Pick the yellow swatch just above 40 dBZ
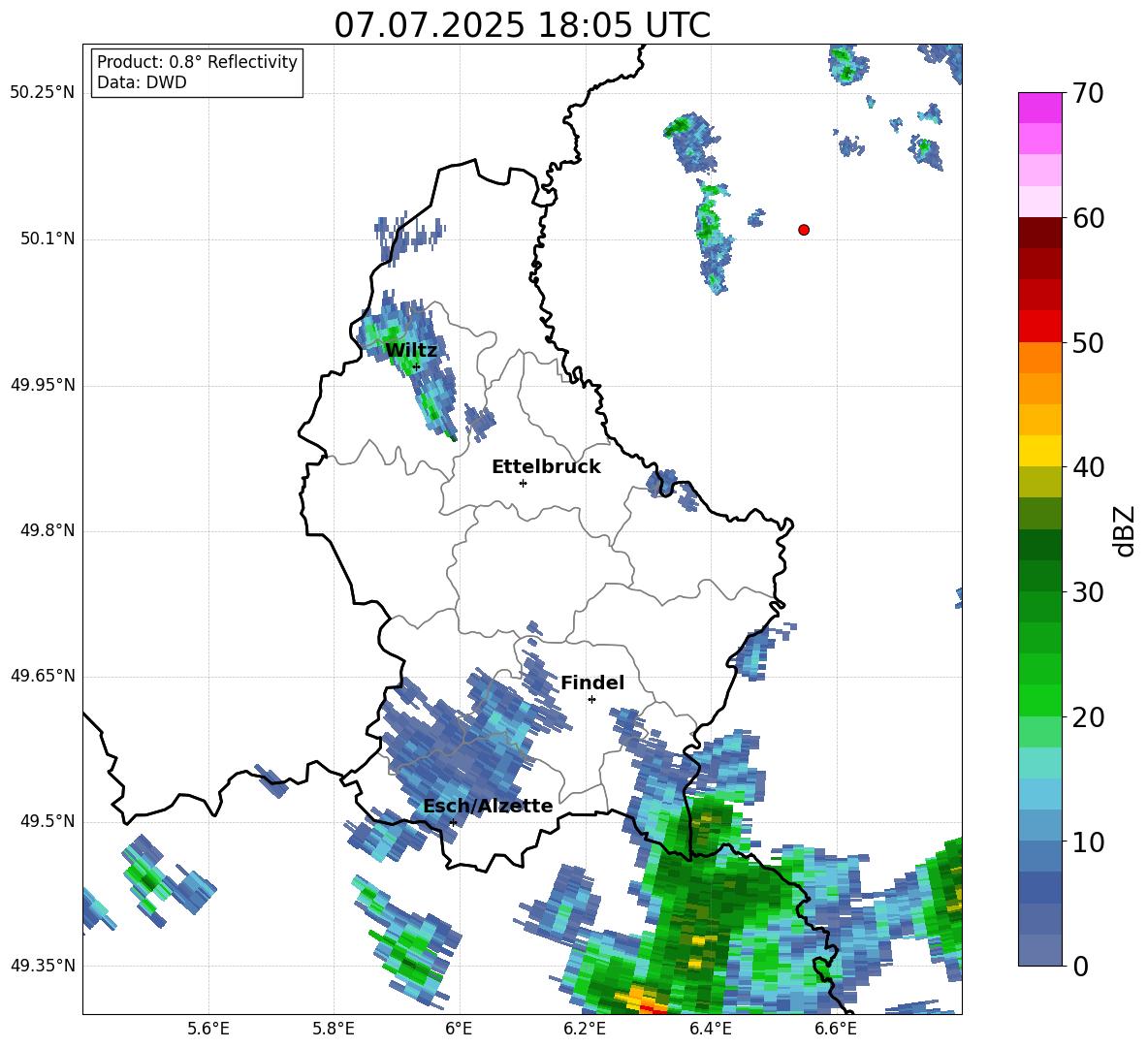Screen dimensions: 1148x1048 pyautogui.click(x=1039, y=451)
